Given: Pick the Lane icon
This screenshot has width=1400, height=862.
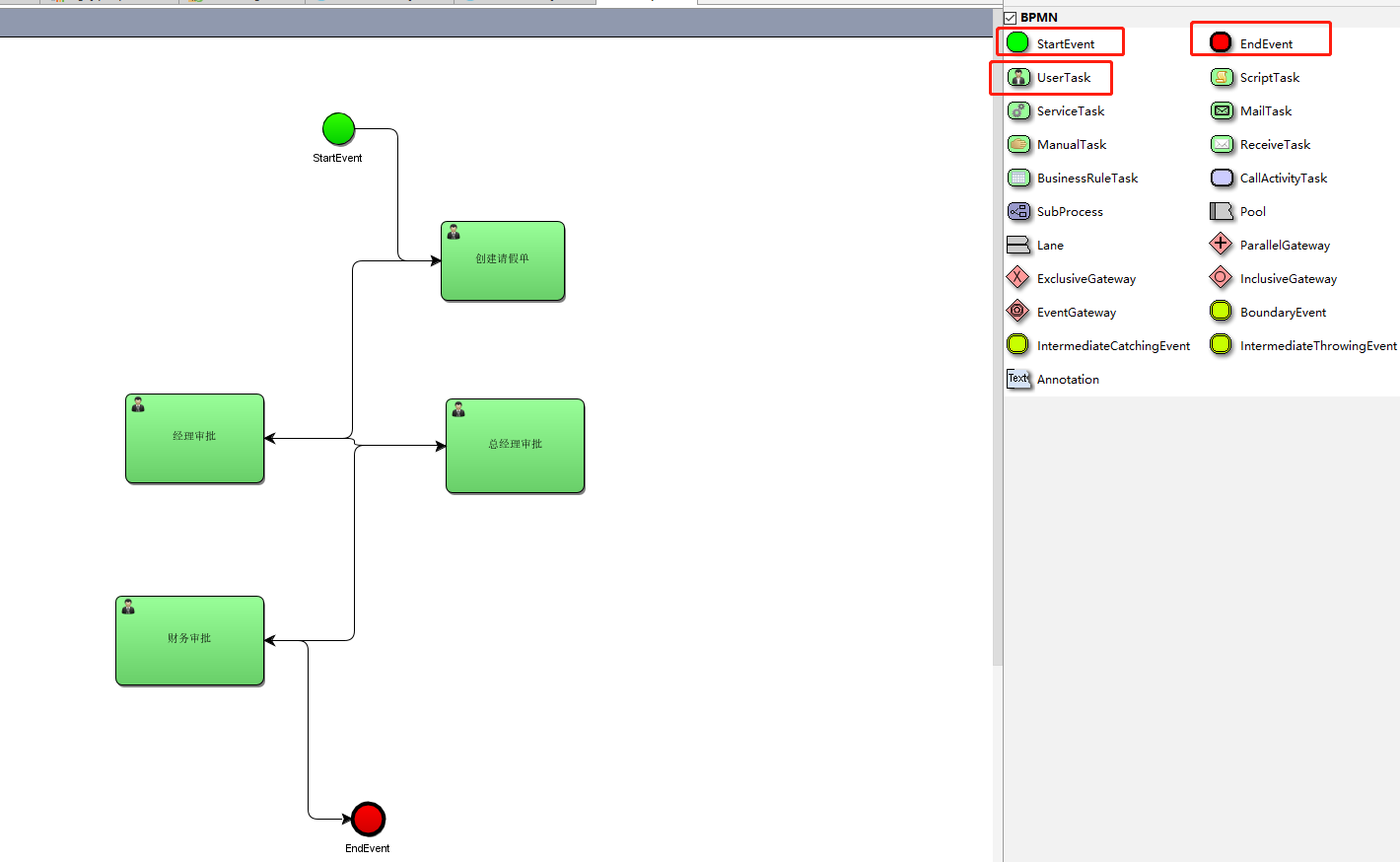Looking at the screenshot, I should click(x=1018, y=245).
